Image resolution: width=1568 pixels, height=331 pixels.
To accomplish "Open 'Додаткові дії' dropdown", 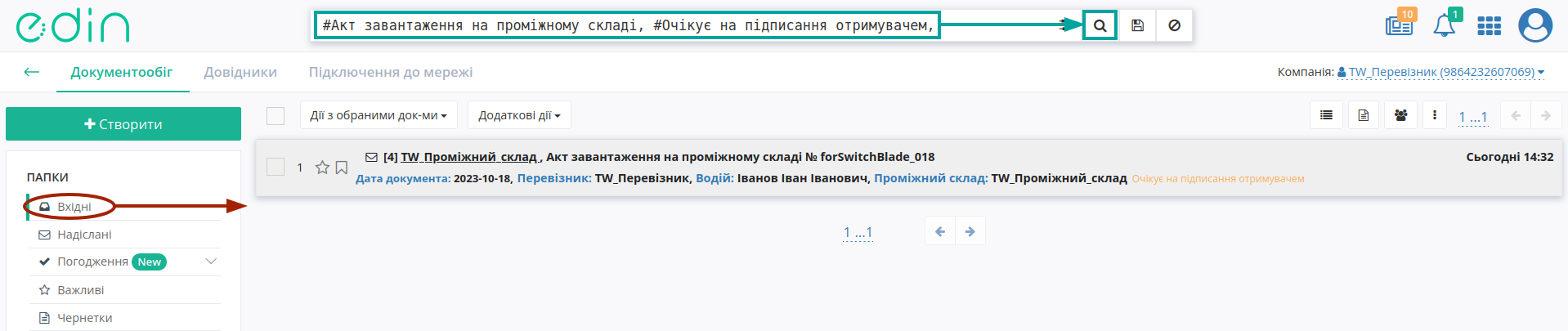I will point(519,115).
